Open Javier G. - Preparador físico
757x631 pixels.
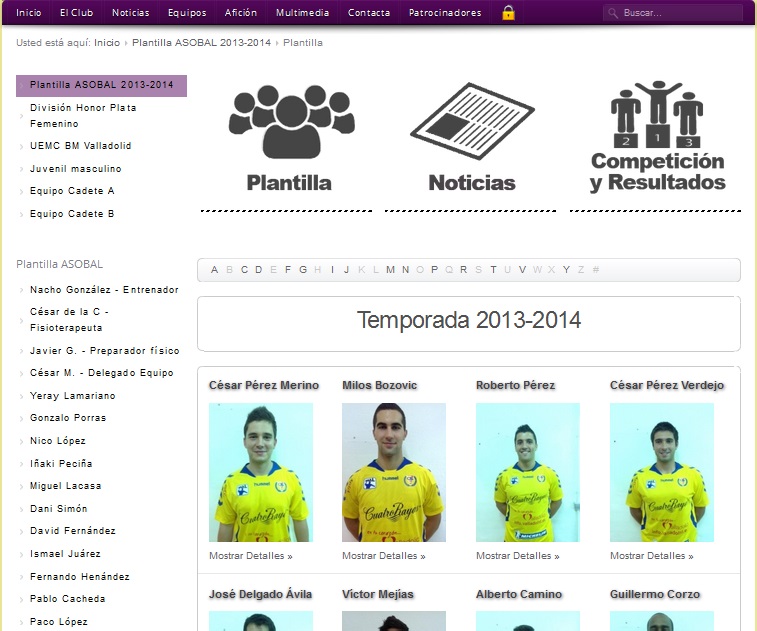[104, 351]
